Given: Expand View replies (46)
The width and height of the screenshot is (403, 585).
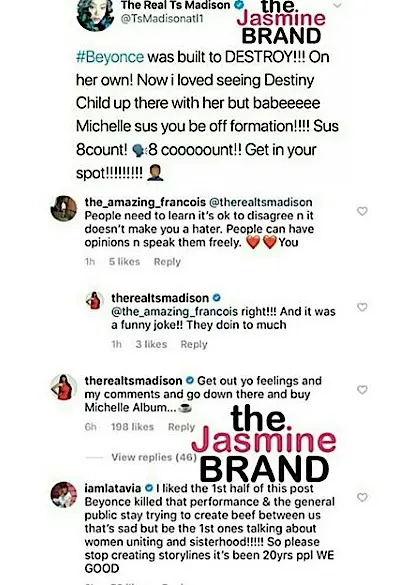Looking at the screenshot, I should [x=154, y=457].
